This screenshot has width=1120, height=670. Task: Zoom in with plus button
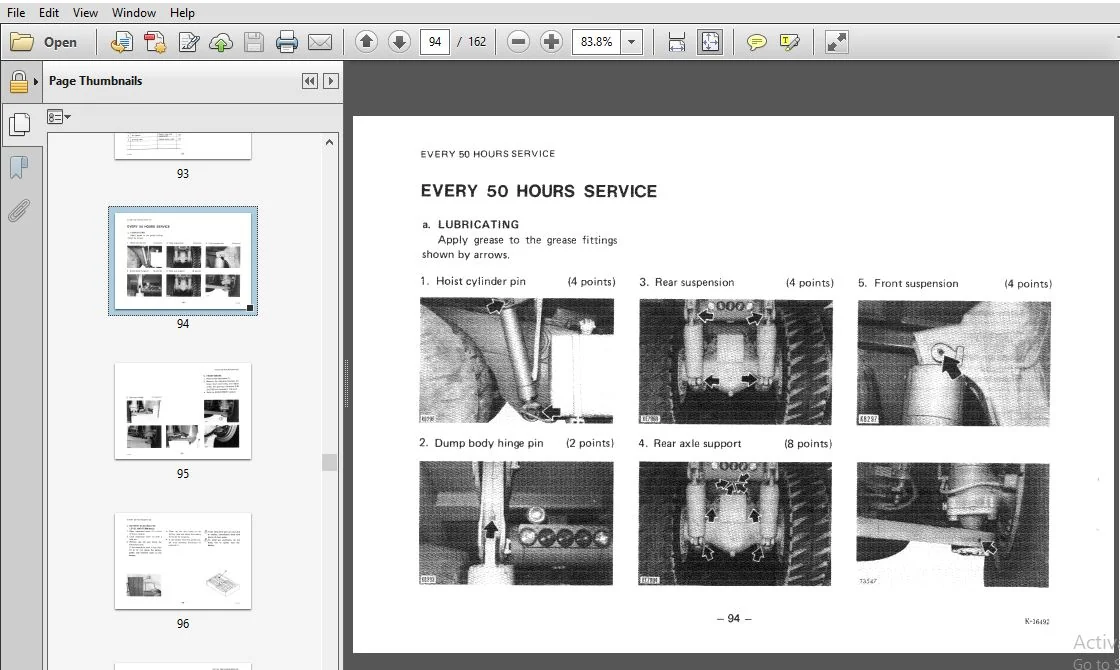click(551, 41)
